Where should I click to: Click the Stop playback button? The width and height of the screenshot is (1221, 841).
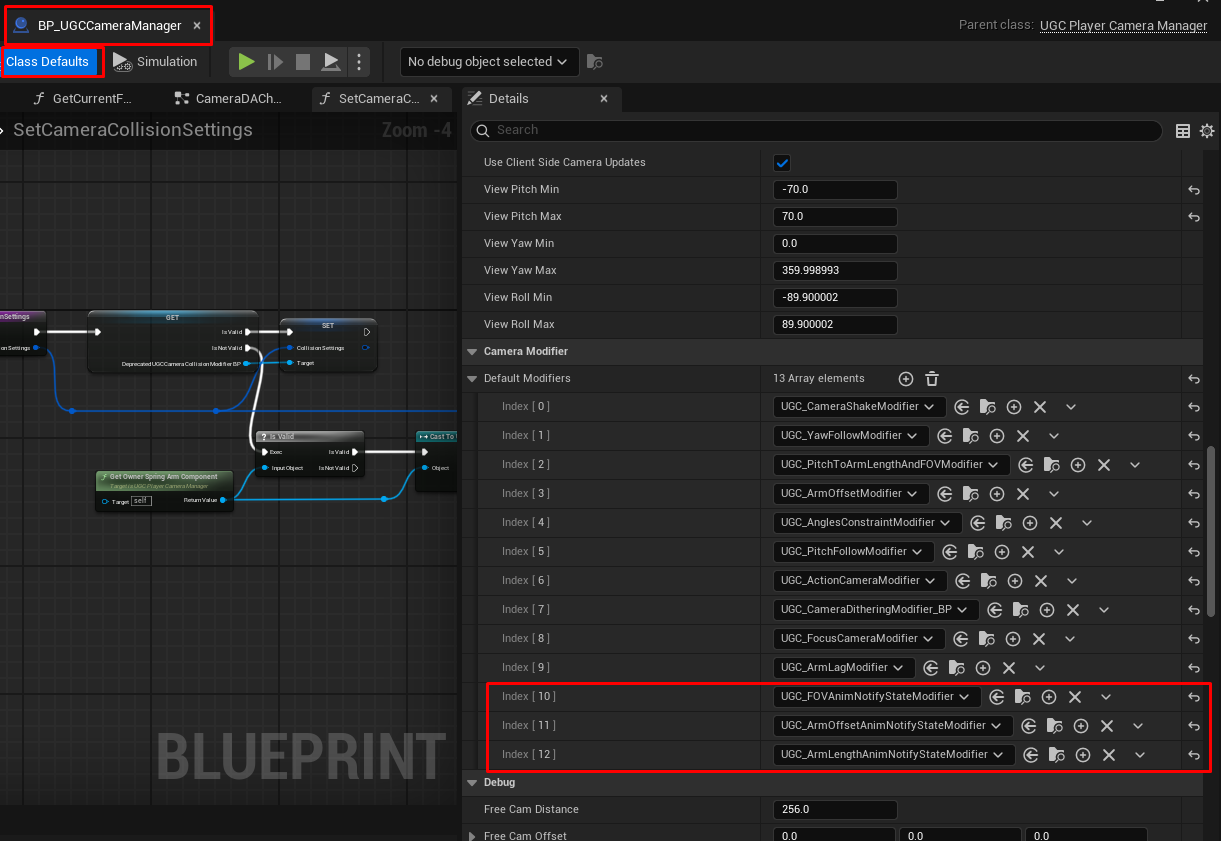point(303,62)
